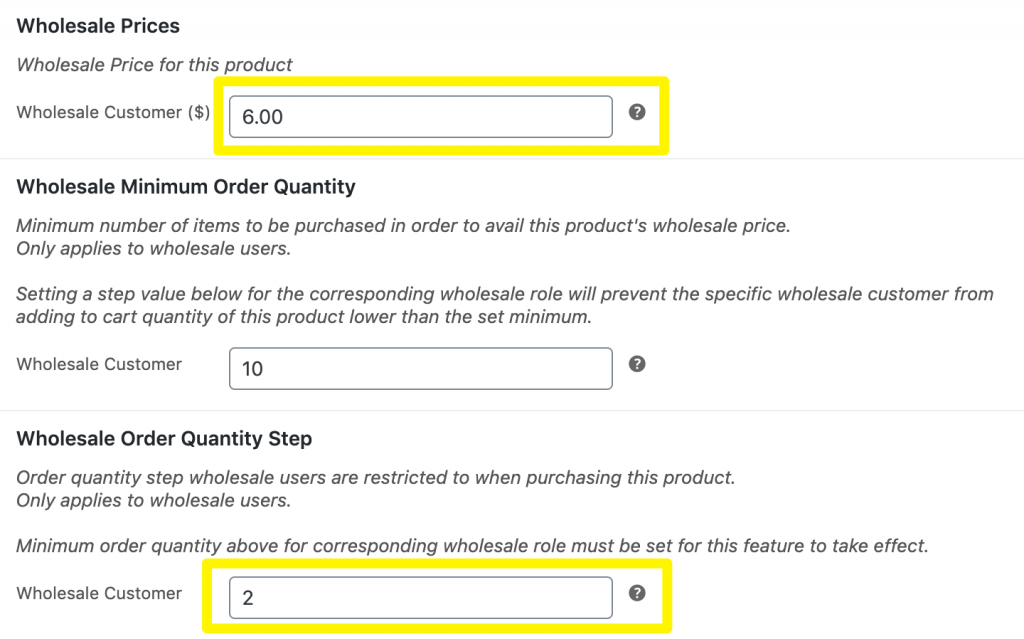
Task: Click "Only applies to wholesale users" under Minimum Order Quantity
Action: tap(153, 249)
